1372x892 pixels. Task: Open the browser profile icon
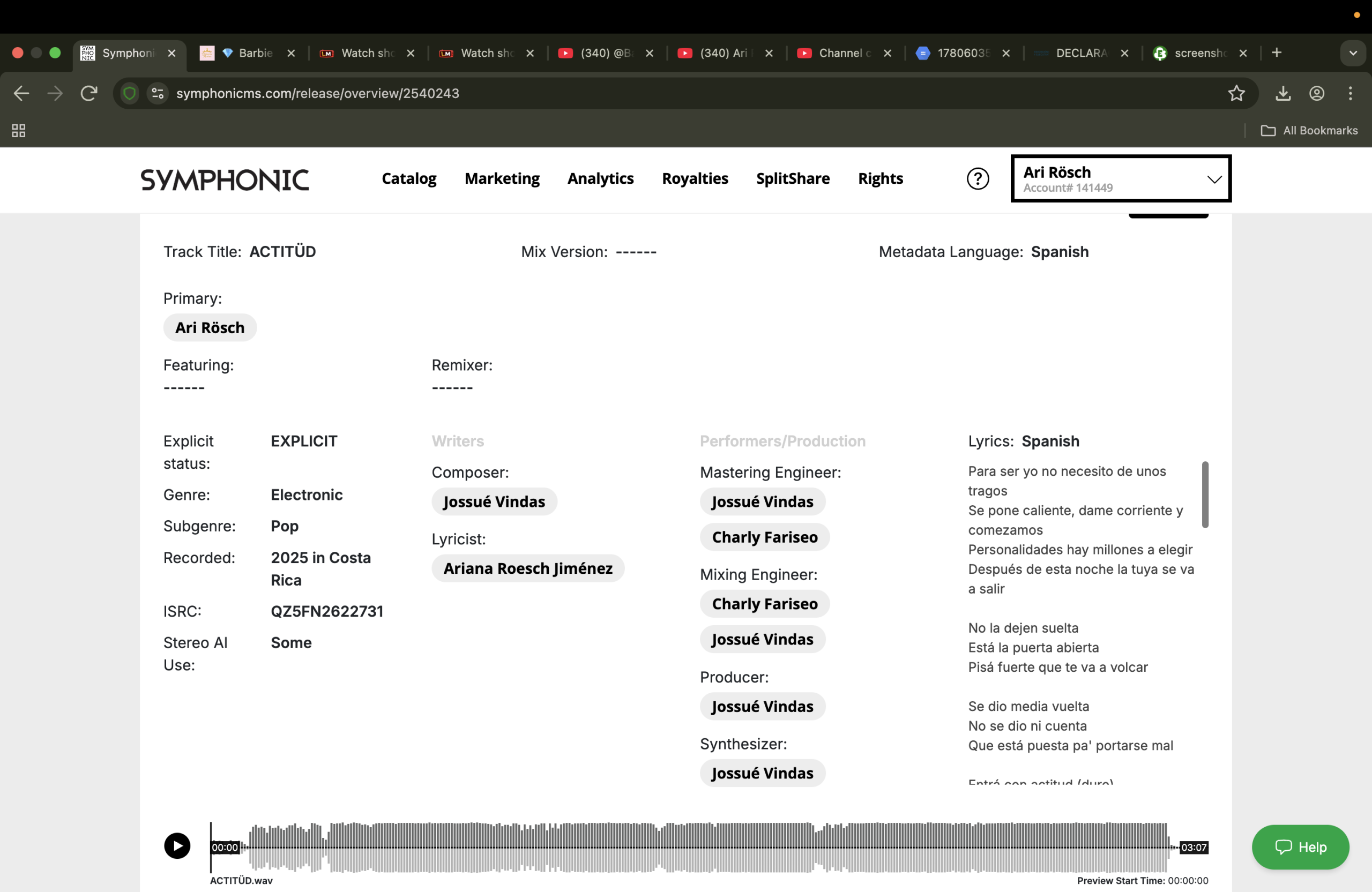coord(1317,93)
